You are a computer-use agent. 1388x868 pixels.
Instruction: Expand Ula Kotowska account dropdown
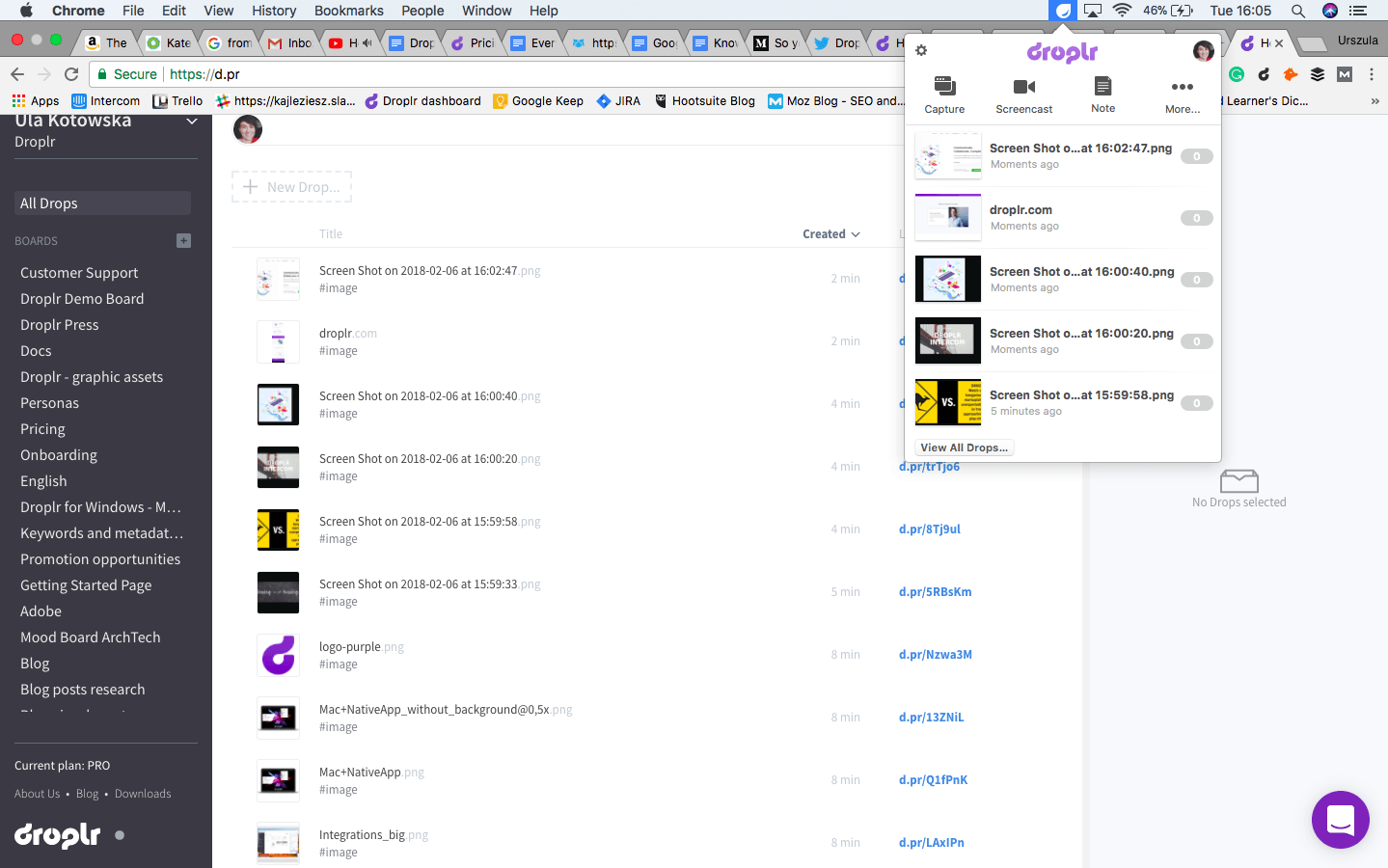point(192,121)
